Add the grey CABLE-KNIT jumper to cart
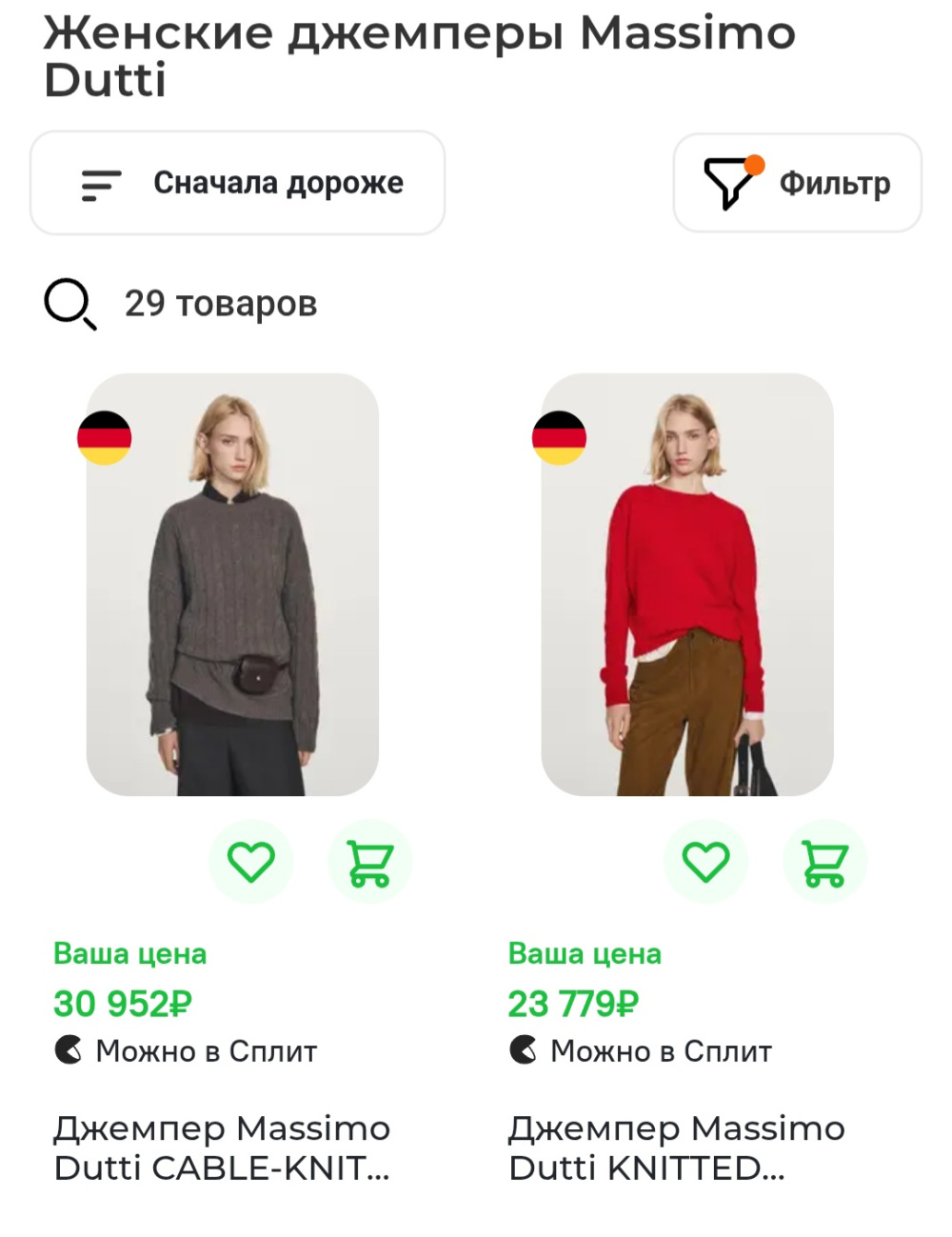The width and height of the screenshot is (952, 1237). pyautogui.click(x=370, y=860)
